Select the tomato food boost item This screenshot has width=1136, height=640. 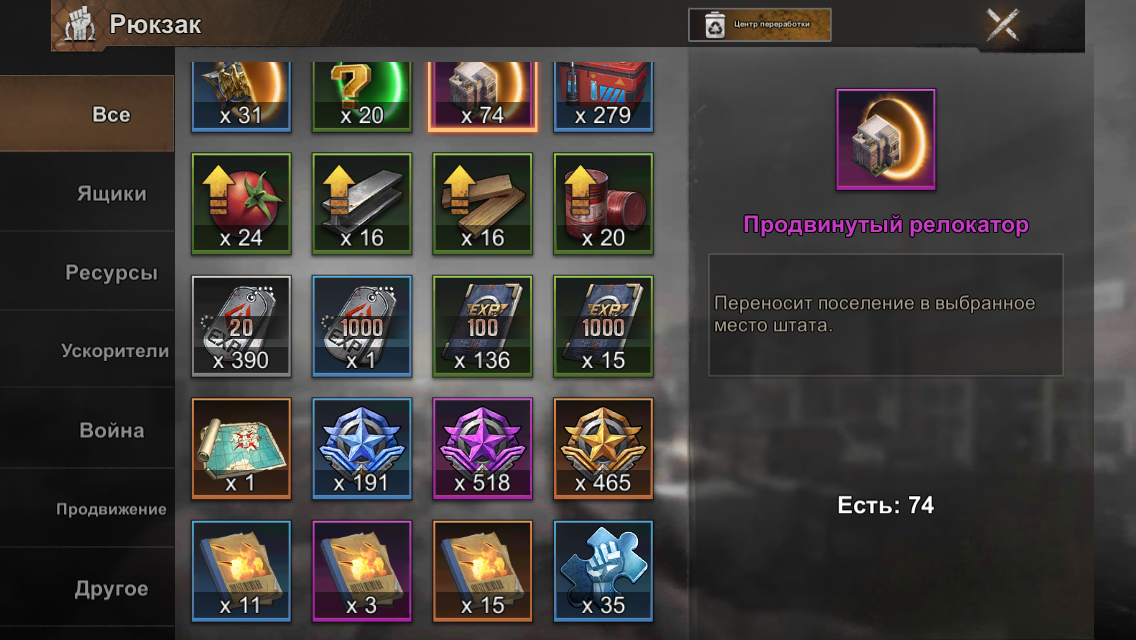coord(241,204)
